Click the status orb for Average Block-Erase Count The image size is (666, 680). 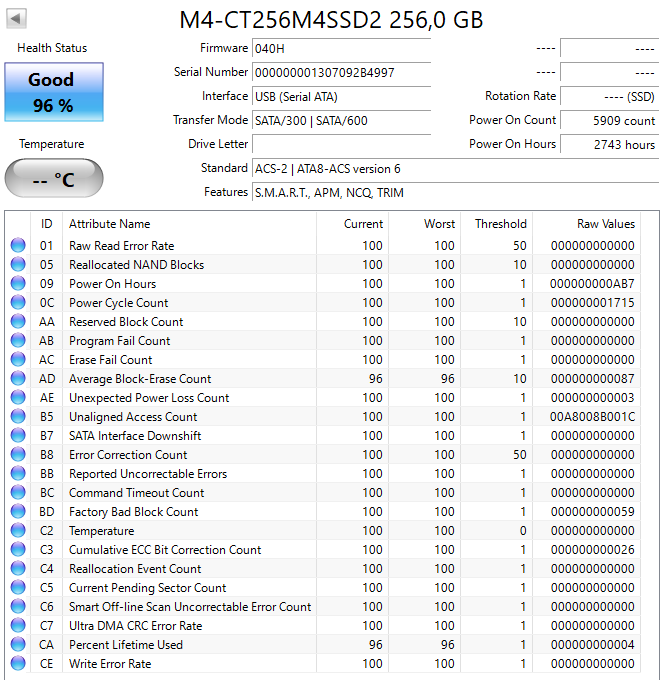[x=17, y=379]
